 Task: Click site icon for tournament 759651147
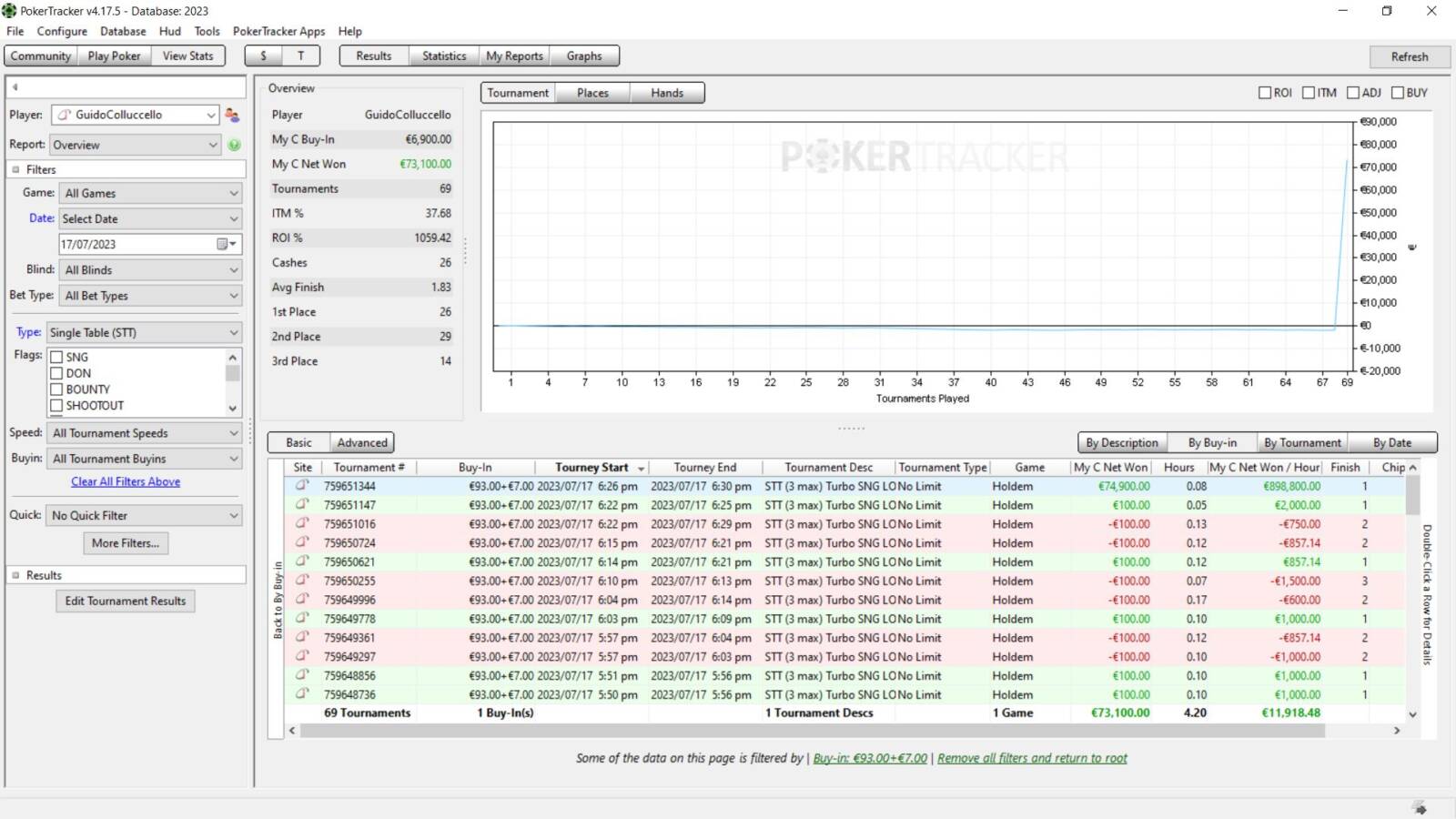tap(302, 504)
